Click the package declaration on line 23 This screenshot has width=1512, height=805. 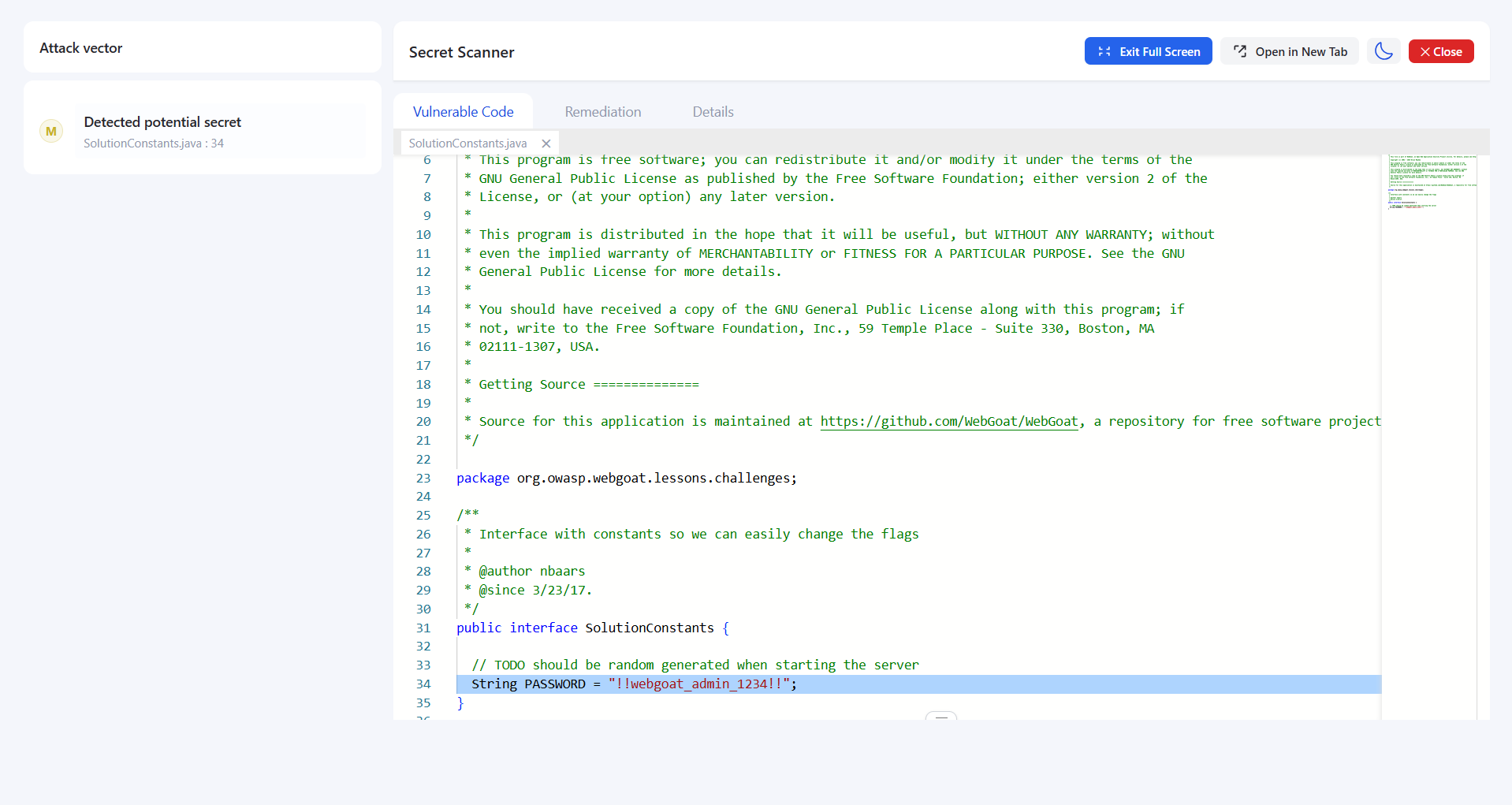click(x=626, y=478)
